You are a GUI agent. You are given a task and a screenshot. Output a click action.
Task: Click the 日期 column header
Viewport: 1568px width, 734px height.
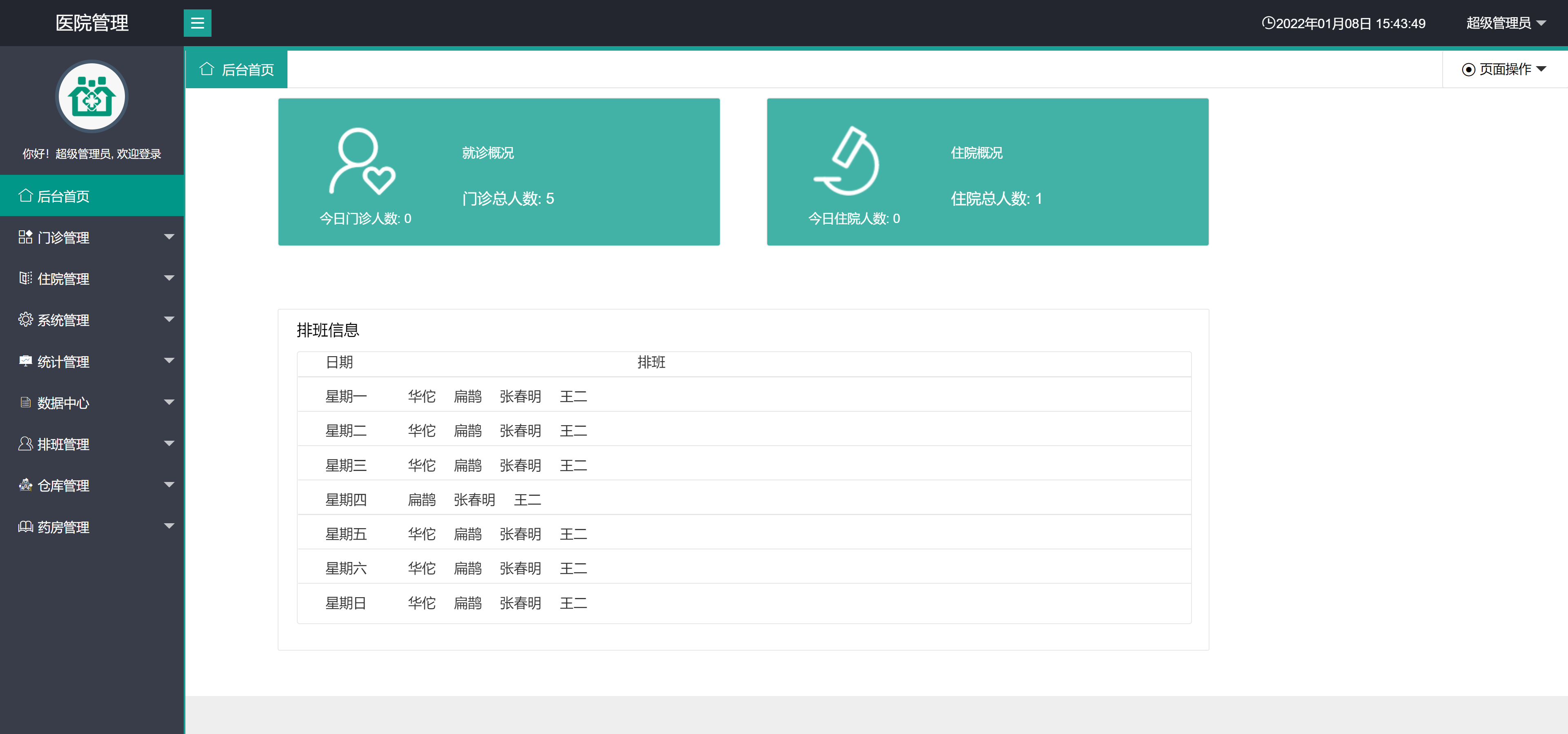tap(339, 362)
